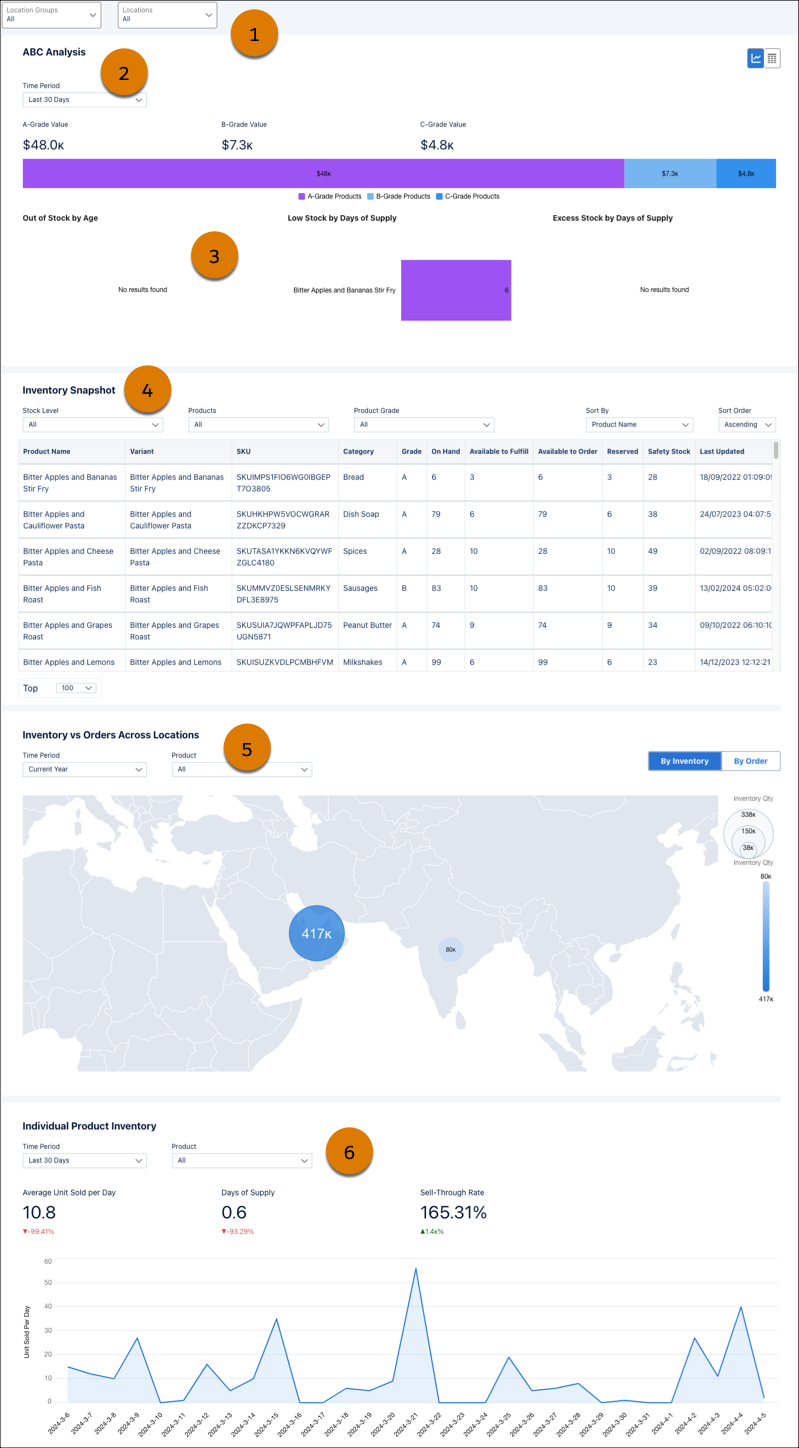This screenshot has height=1448, width=799.
Task: Open the Sort Order dropdown
Action: [x=747, y=425]
